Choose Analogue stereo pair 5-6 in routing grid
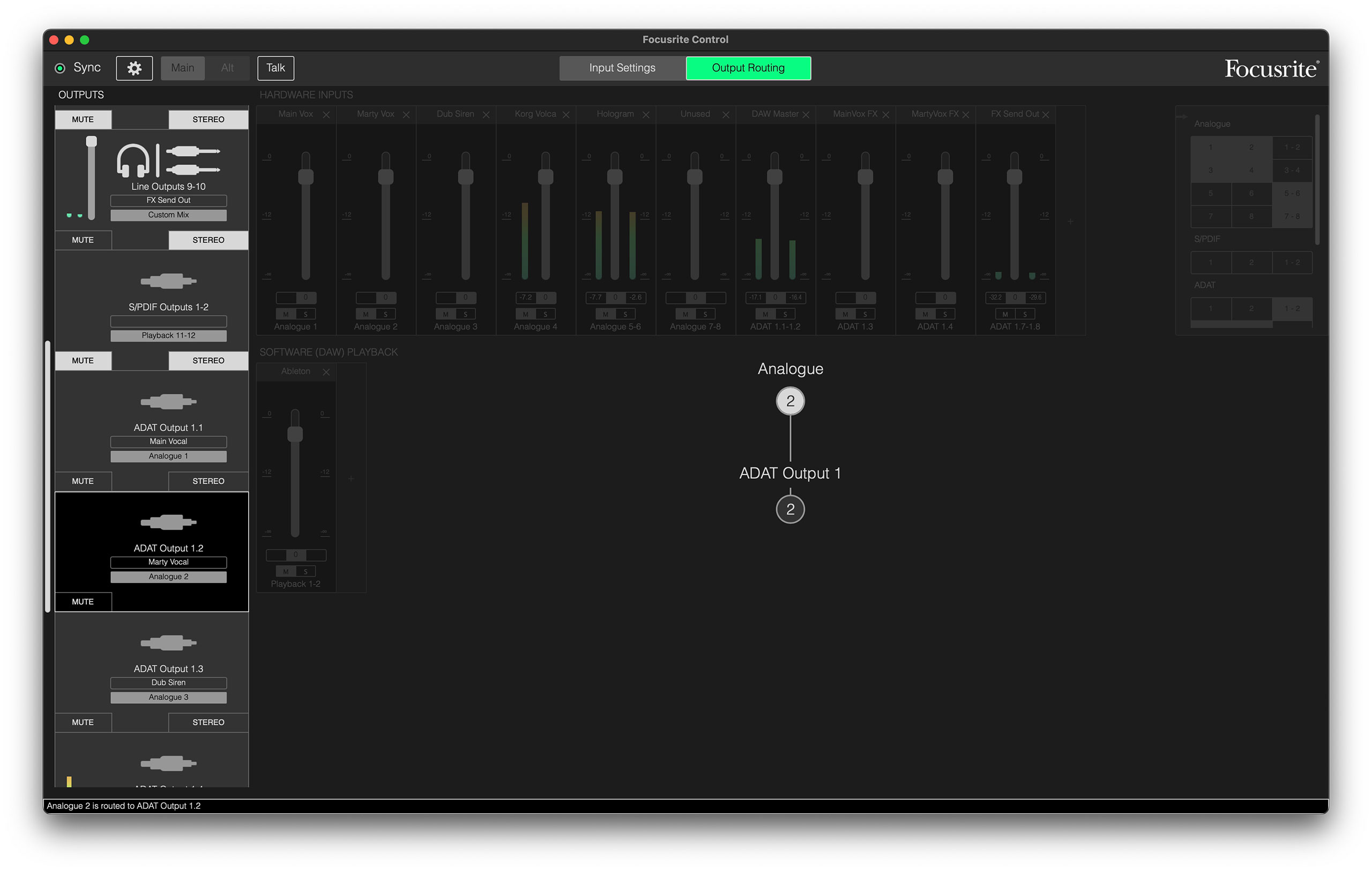Viewport: 1372px width, 871px height. coord(1292,194)
